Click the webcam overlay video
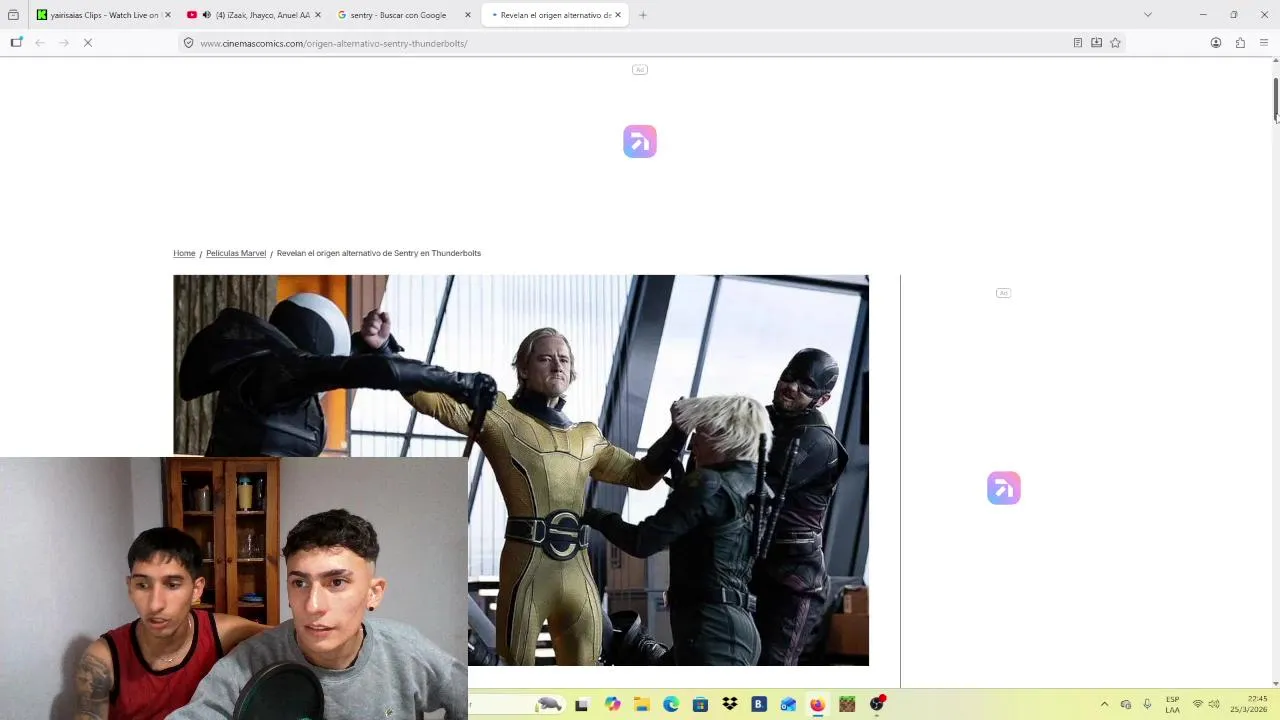The image size is (1280, 720). point(234,588)
